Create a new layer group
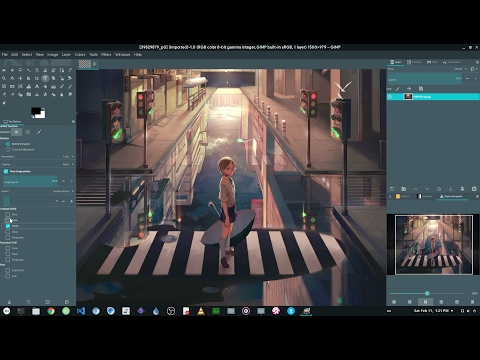This screenshot has width=480, height=360. point(404,189)
